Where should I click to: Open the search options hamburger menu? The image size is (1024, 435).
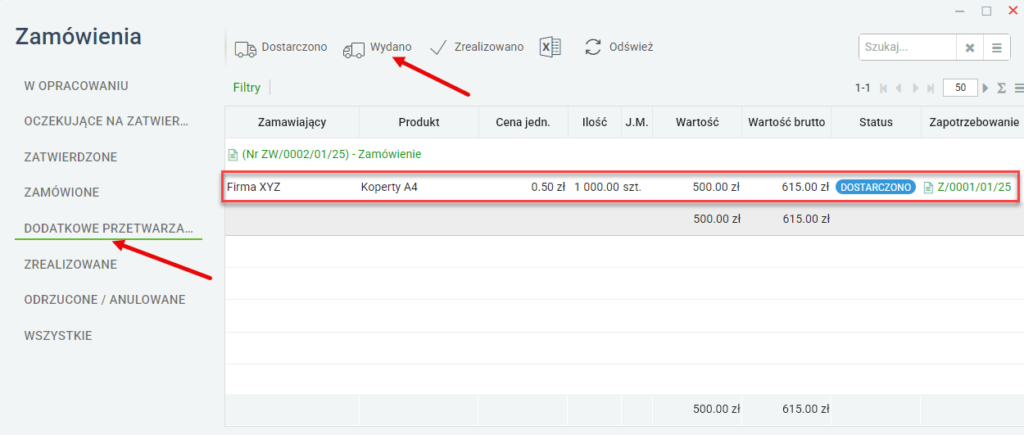click(997, 48)
